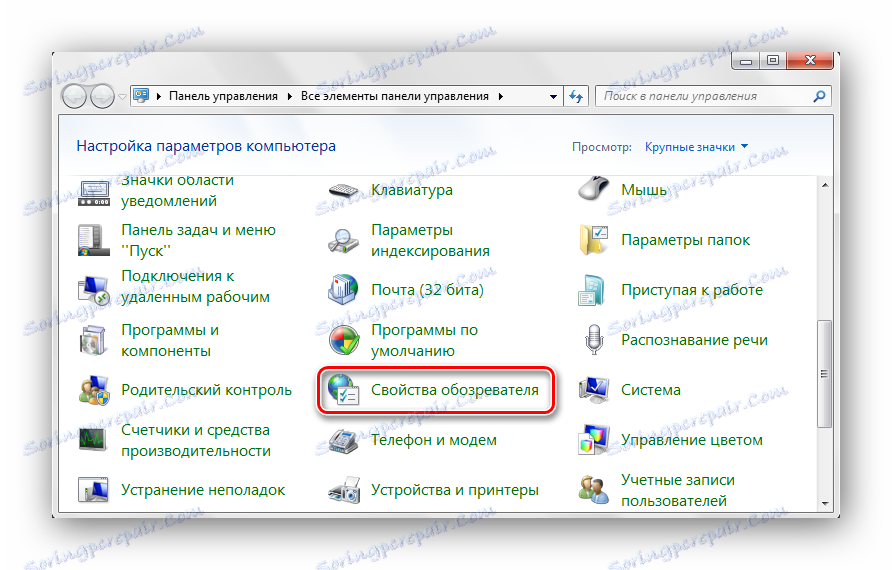Click the Devices and Printers (Устройства и принтеры) icon
Screen dimensions: 892x570
(x=344, y=490)
